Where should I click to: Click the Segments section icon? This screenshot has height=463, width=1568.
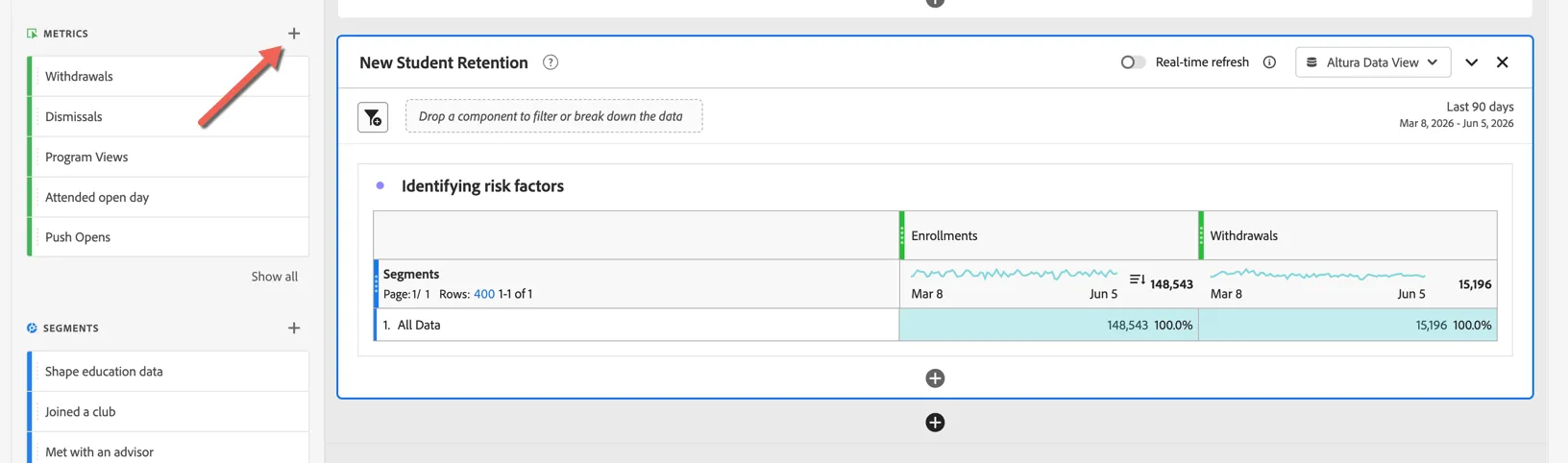point(32,329)
